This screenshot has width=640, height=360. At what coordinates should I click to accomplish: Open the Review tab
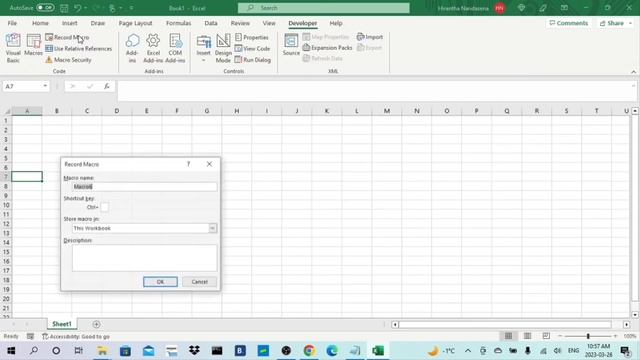coord(240,23)
